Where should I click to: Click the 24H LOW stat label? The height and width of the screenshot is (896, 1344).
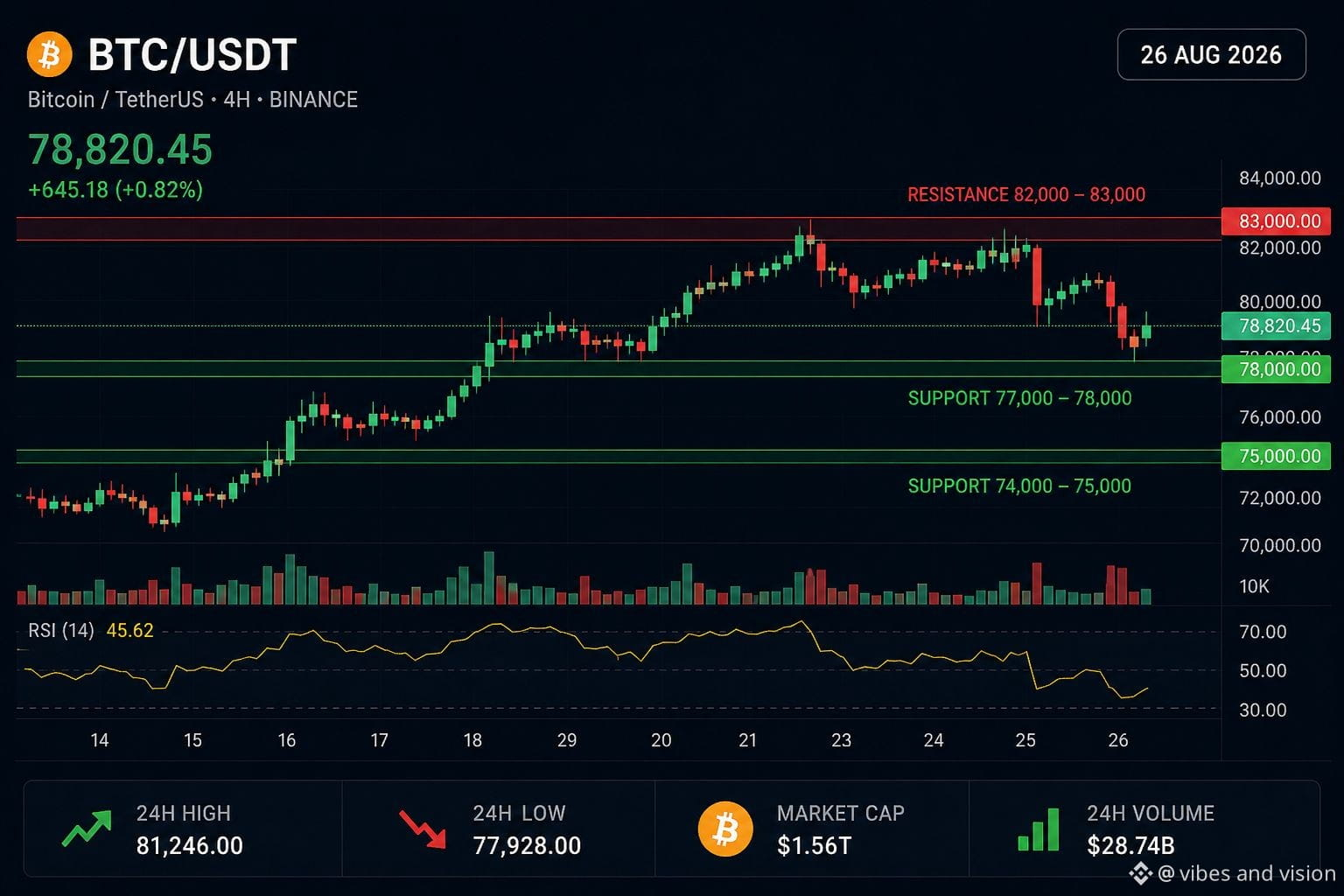click(x=519, y=814)
